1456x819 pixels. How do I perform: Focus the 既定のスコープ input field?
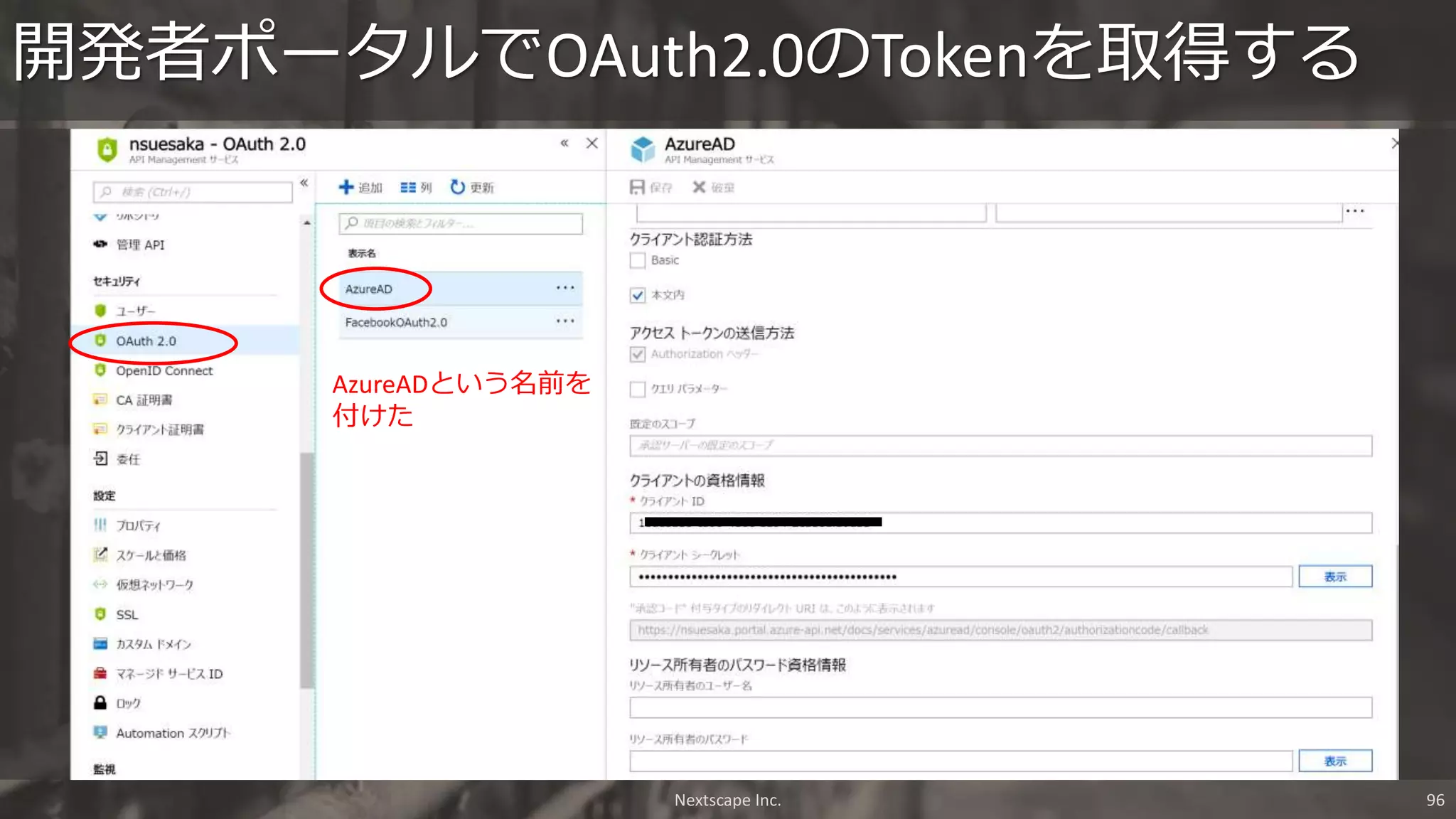click(1000, 446)
